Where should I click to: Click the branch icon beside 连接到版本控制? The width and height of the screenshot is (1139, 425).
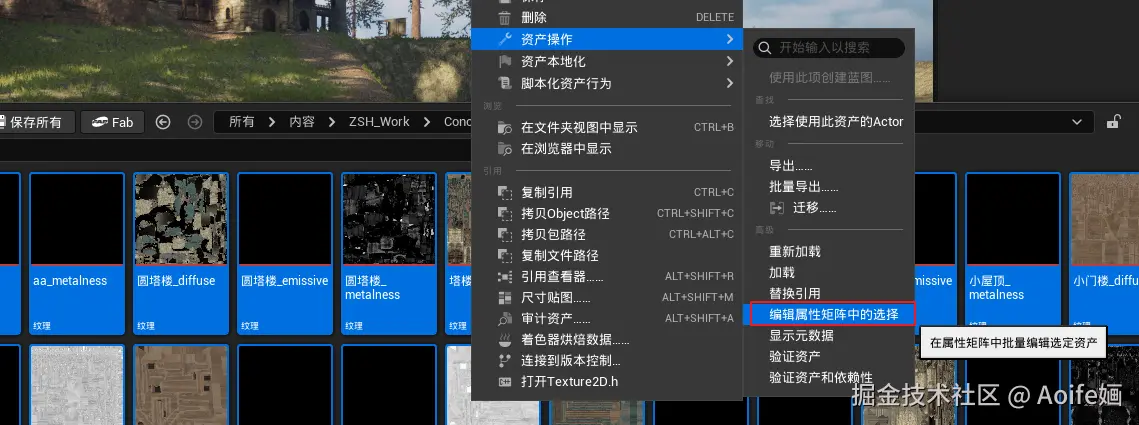[x=504, y=361]
